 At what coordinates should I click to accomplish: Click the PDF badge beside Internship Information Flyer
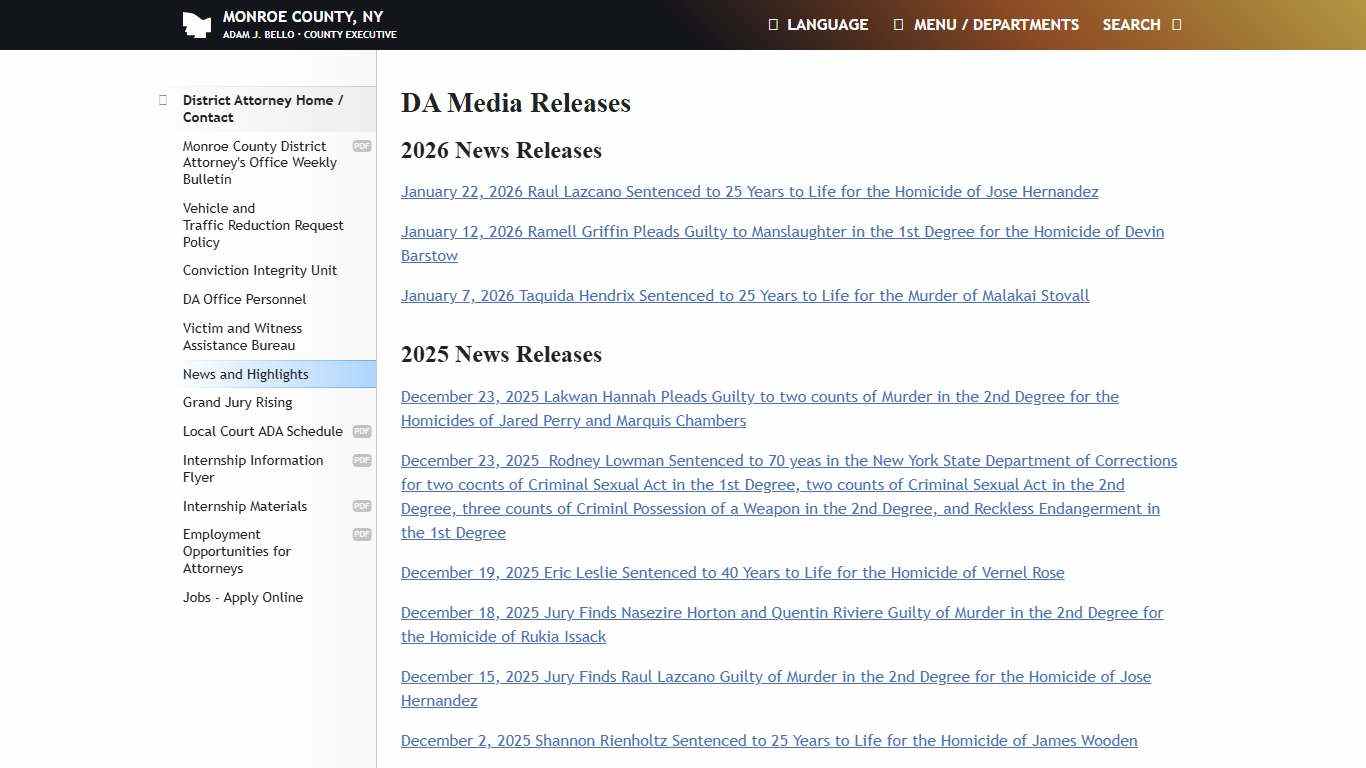point(362,461)
